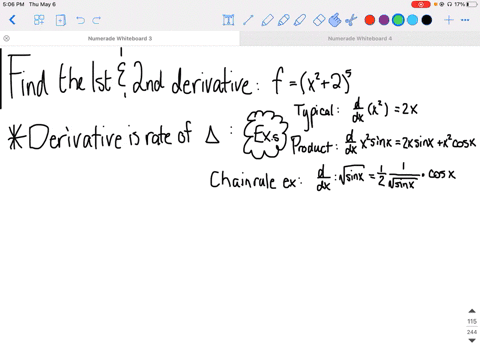The image size is (480, 360).
Task: Tap the battery indicator in status bar
Action: coord(472,4)
